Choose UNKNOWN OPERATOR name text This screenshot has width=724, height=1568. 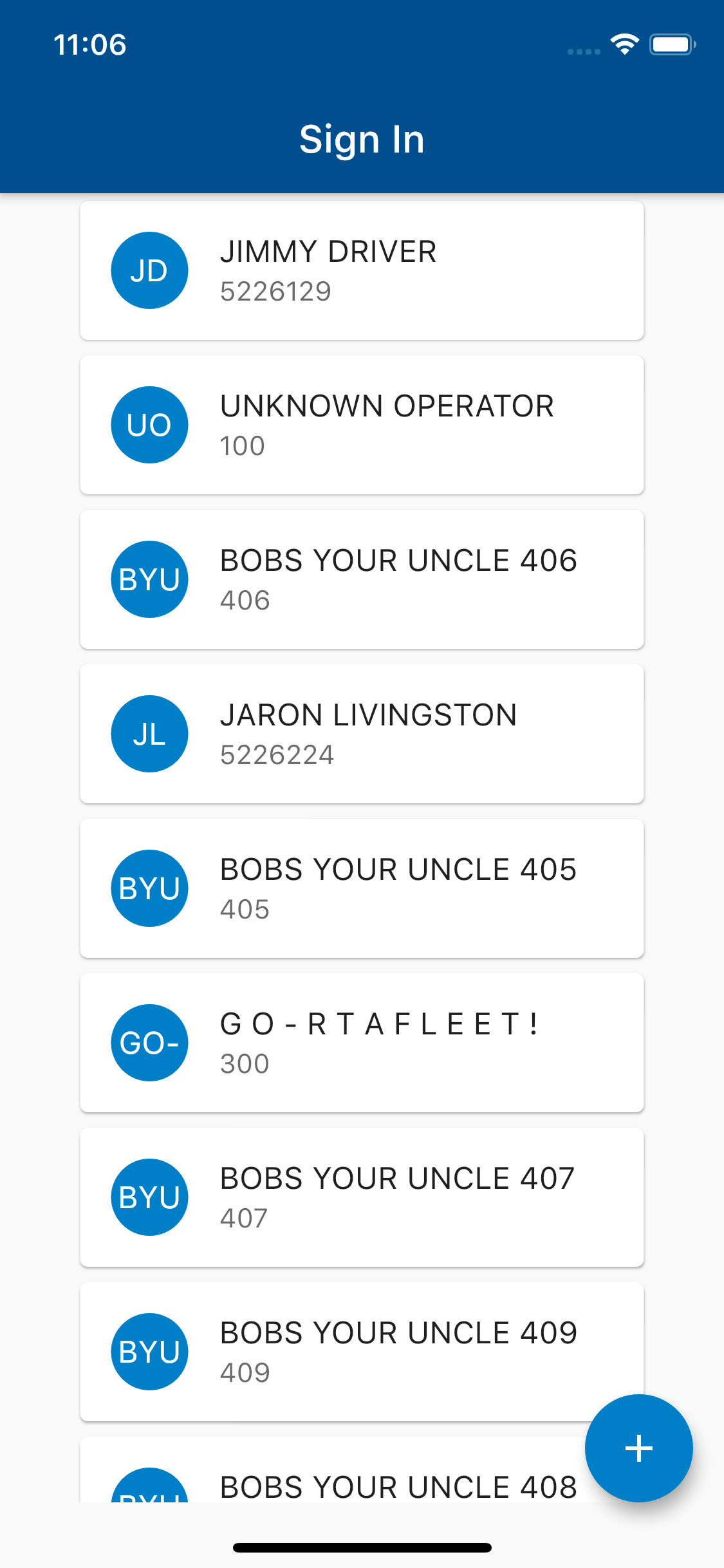pos(387,406)
